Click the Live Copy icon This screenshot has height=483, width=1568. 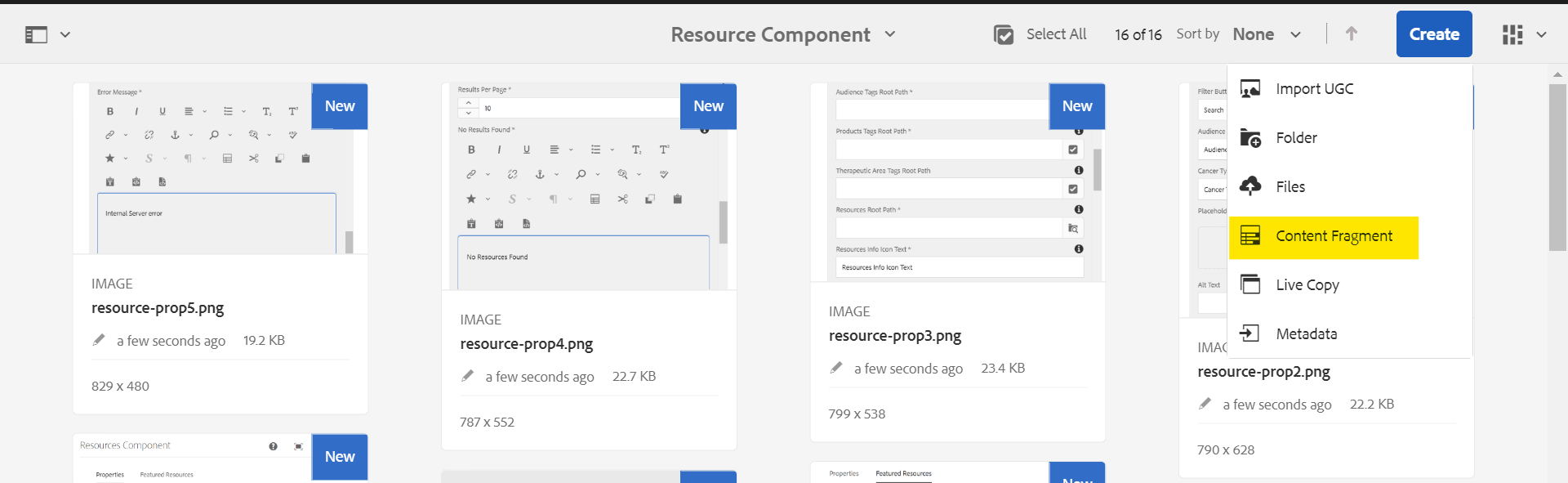point(1250,284)
